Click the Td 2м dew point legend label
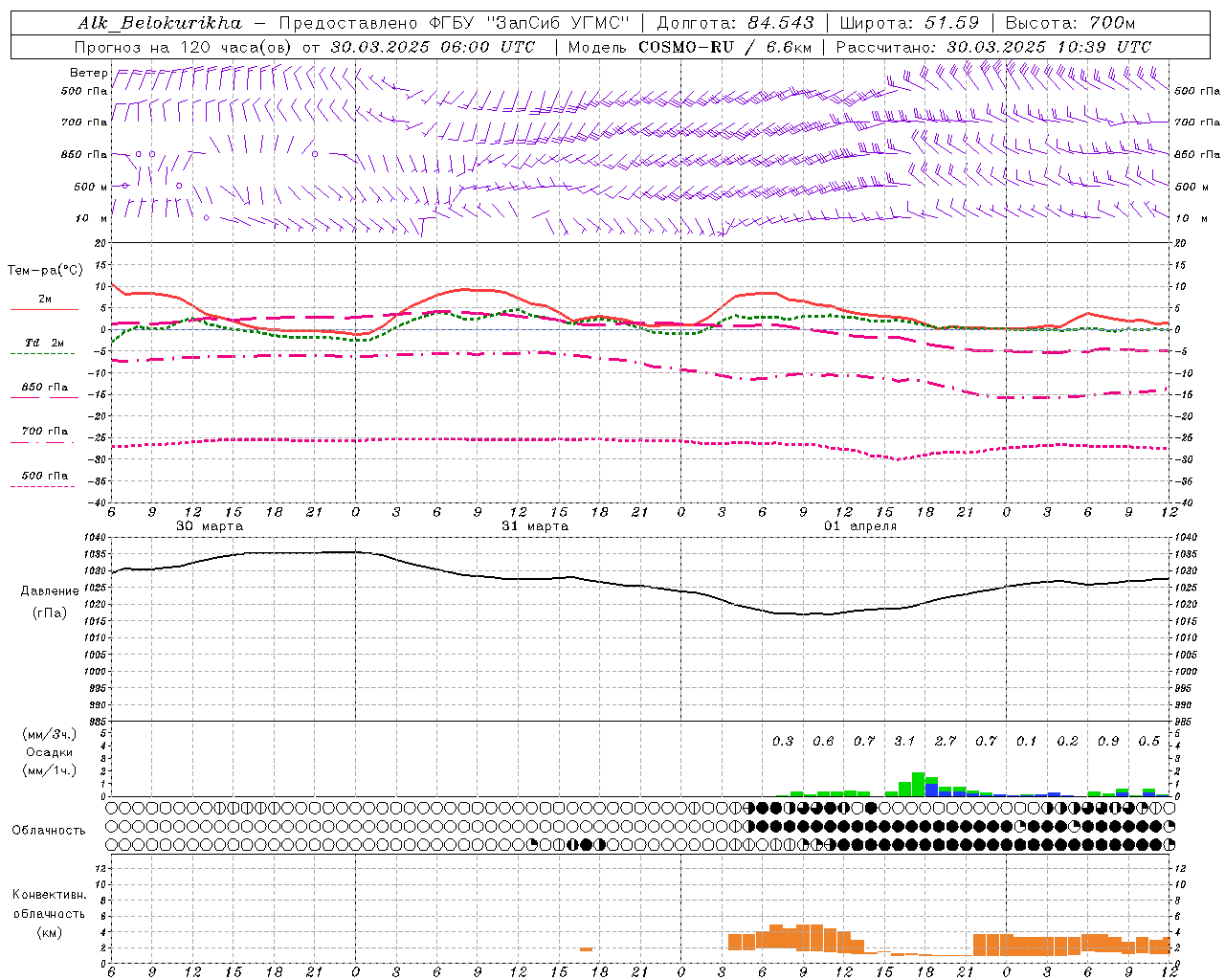Viewport: 1225px width, 980px height. tap(44, 343)
